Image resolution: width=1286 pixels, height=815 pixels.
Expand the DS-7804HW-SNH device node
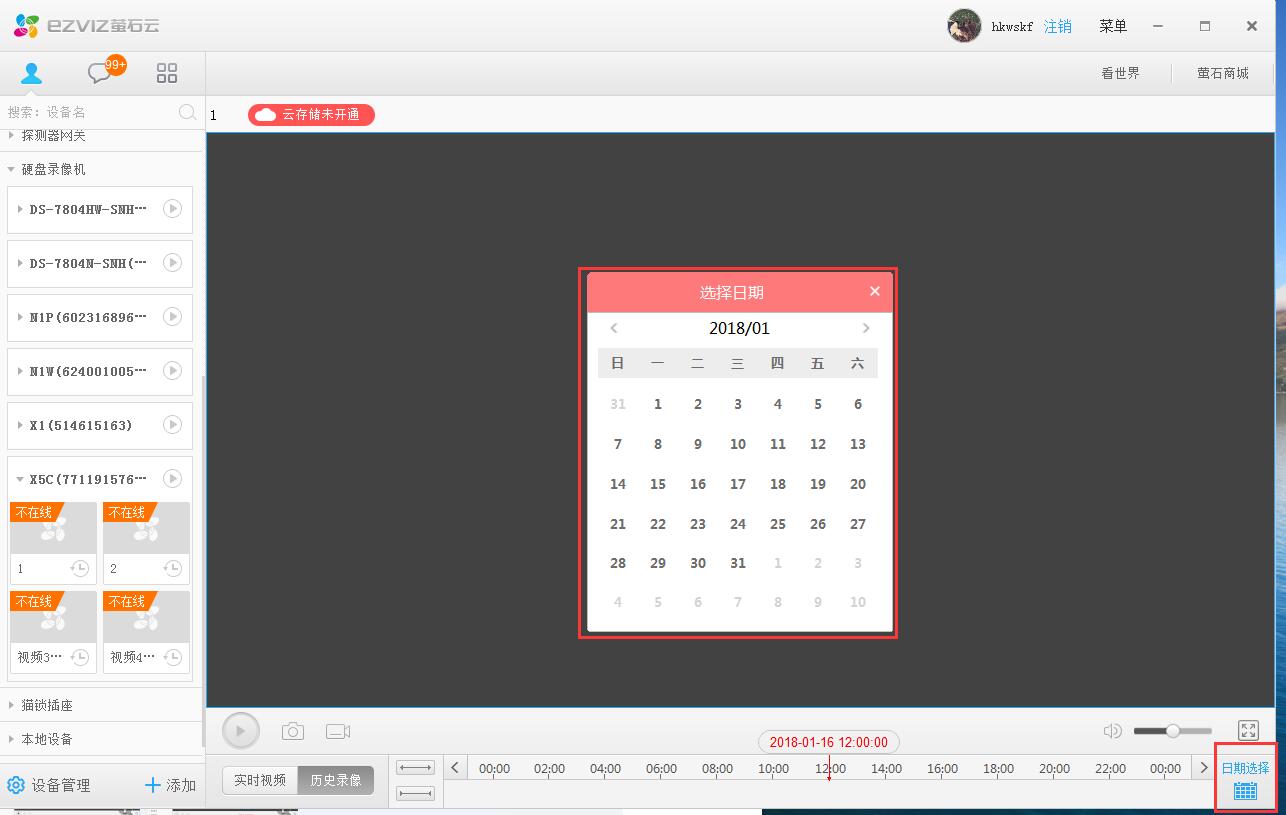[20, 209]
